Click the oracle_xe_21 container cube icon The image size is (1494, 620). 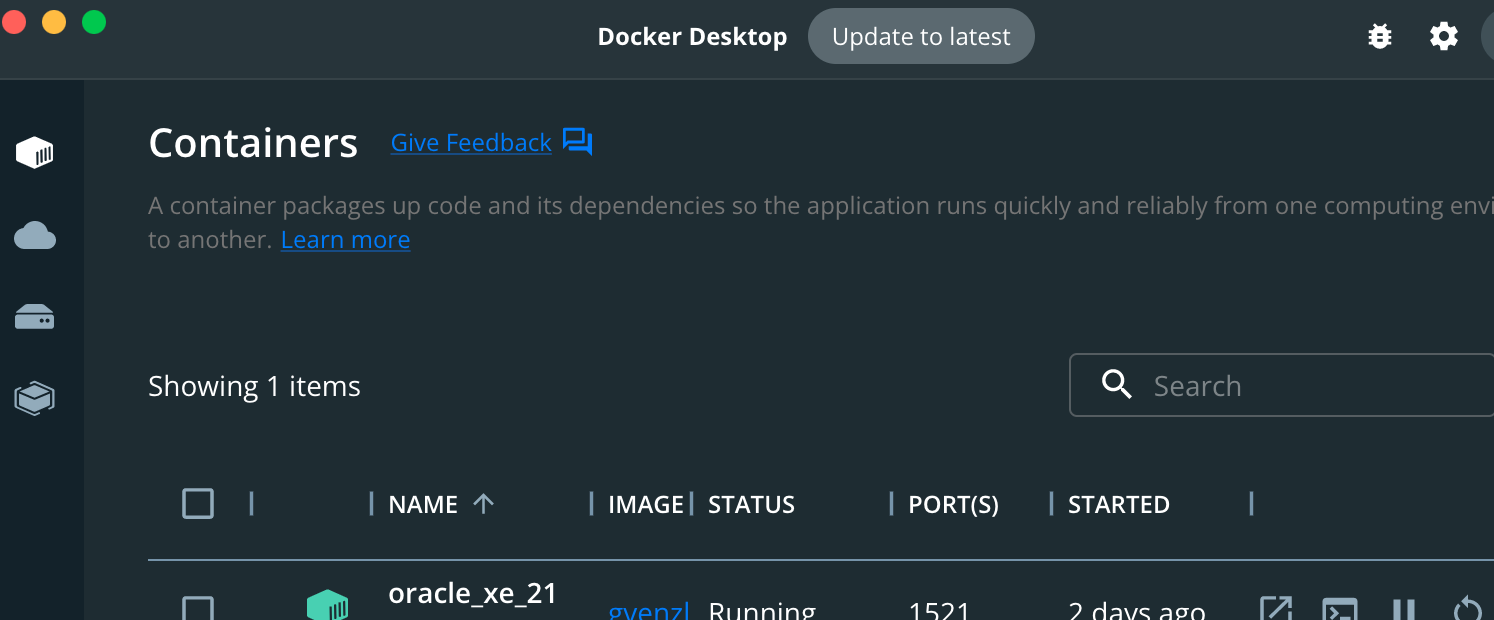pyautogui.click(x=327, y=606)
